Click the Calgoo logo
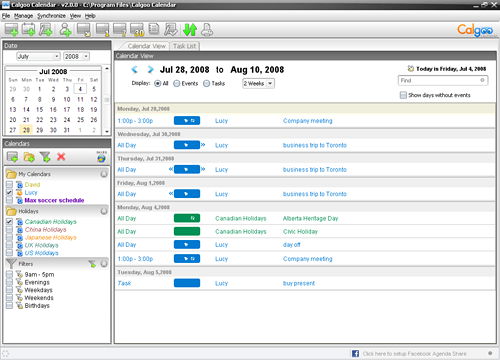This screenshot has height=360, width=500. pyautogui.click(x=475, y=30)
